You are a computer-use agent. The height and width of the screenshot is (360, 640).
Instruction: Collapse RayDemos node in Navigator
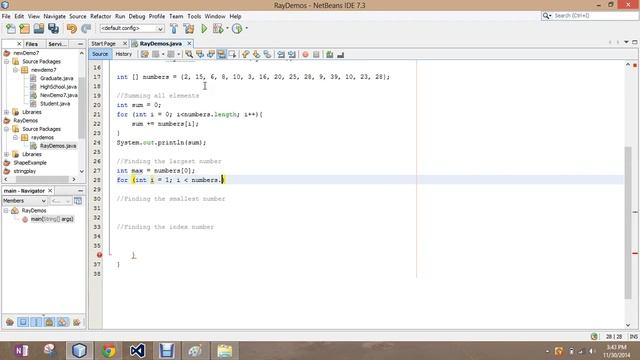point(6,211)
